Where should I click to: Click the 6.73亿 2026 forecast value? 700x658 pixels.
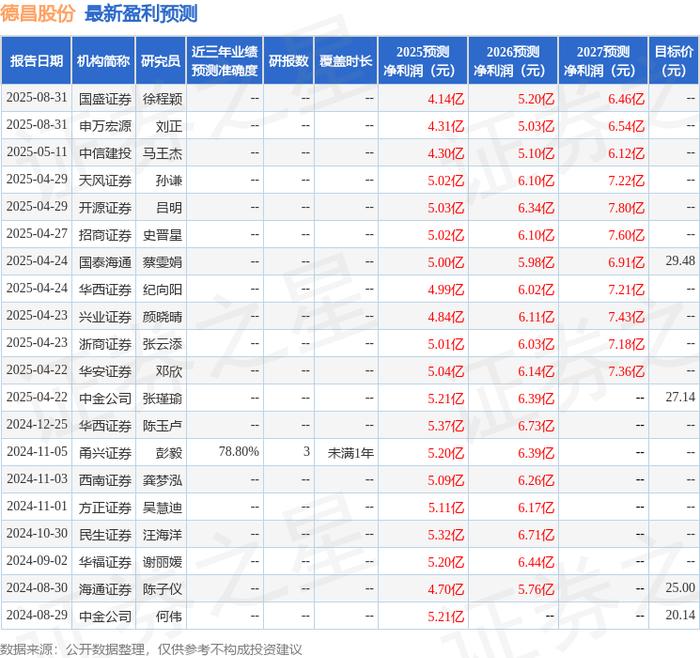(x=536, y=426)
